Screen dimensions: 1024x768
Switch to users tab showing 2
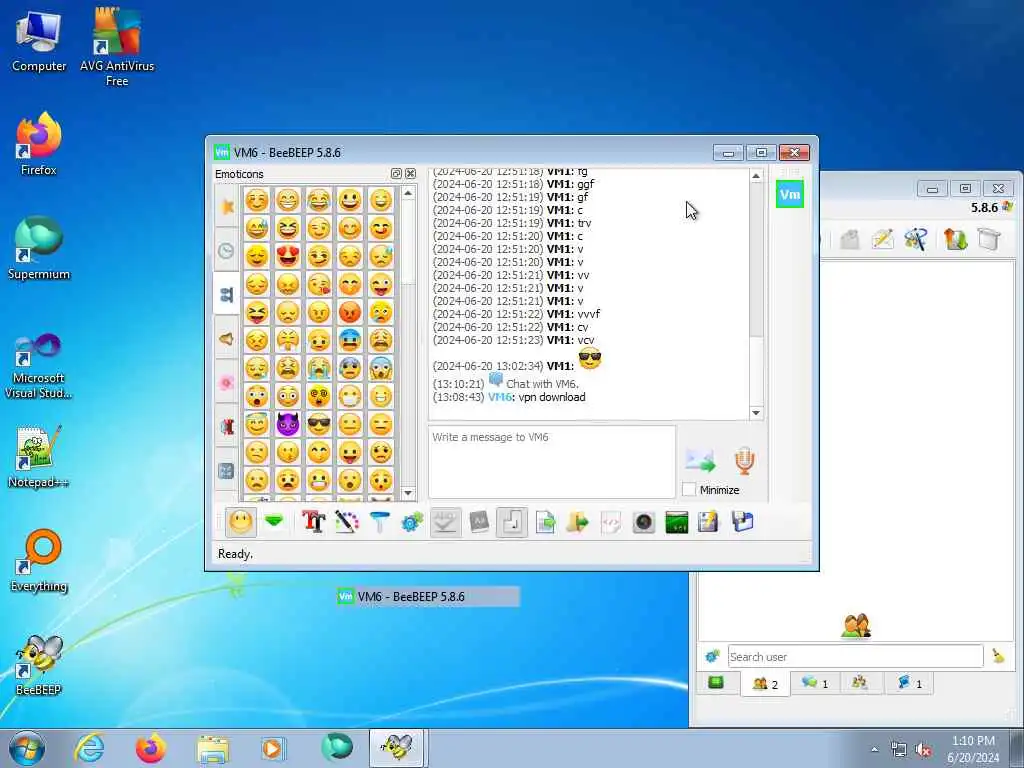[x=765, y=684]
